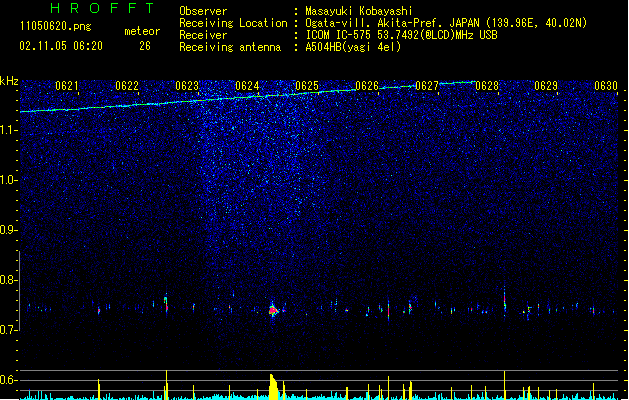Select the Ogata-vill. Akita-Pref. JAPAN location text
629x400 pixels.
tap(446, 23)
